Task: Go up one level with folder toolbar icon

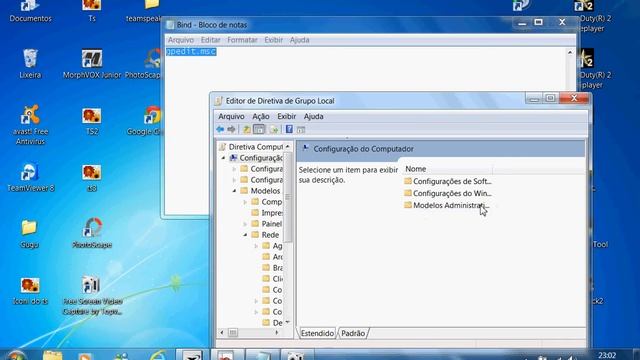Action: (247, 129)
